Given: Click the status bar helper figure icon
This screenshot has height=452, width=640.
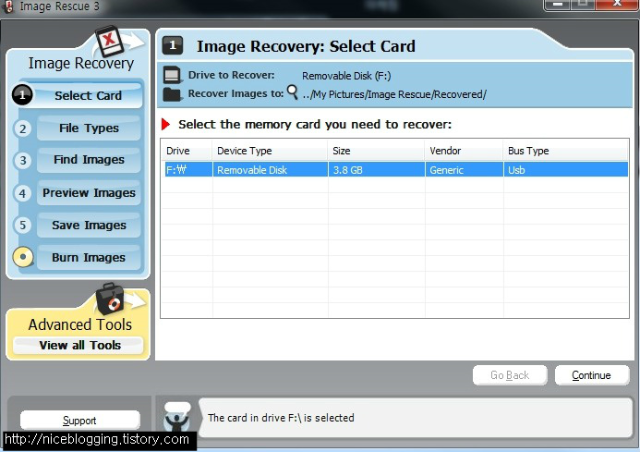Looking at the screenshot, I should (x=177, y=417).
